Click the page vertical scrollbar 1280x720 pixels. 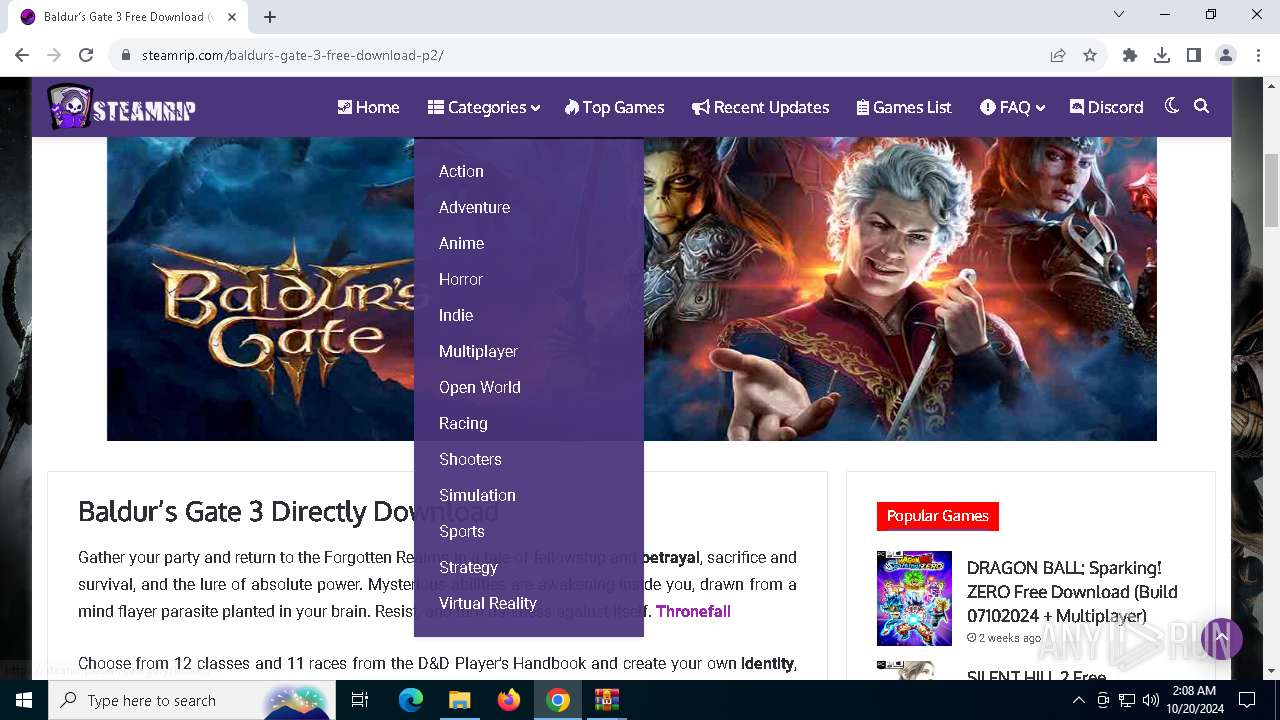(1271, 190)
